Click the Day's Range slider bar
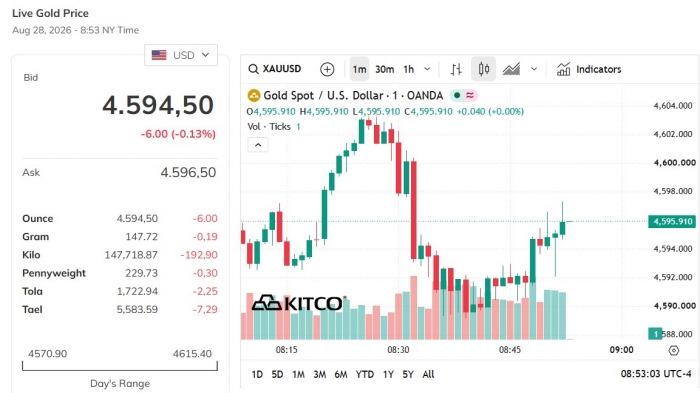 pyautogui.click(x=120, y=366)
